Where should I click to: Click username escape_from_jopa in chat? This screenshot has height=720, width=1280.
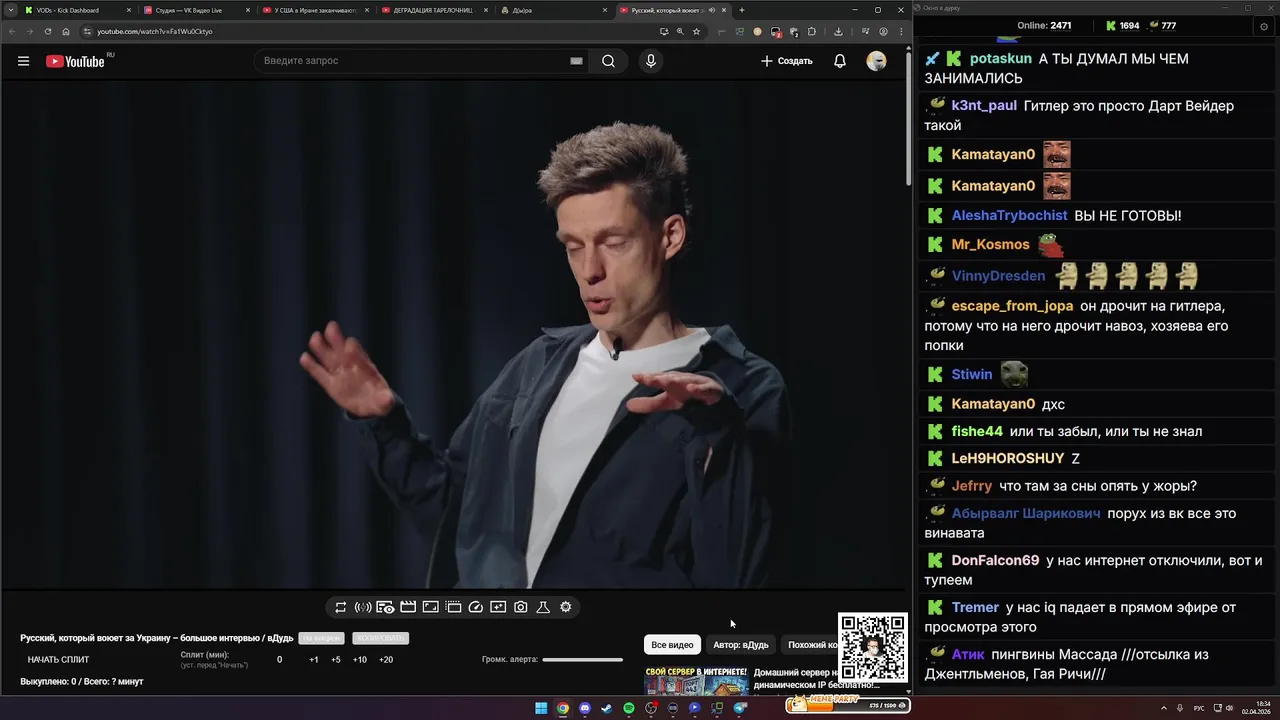click(1012, 306)
